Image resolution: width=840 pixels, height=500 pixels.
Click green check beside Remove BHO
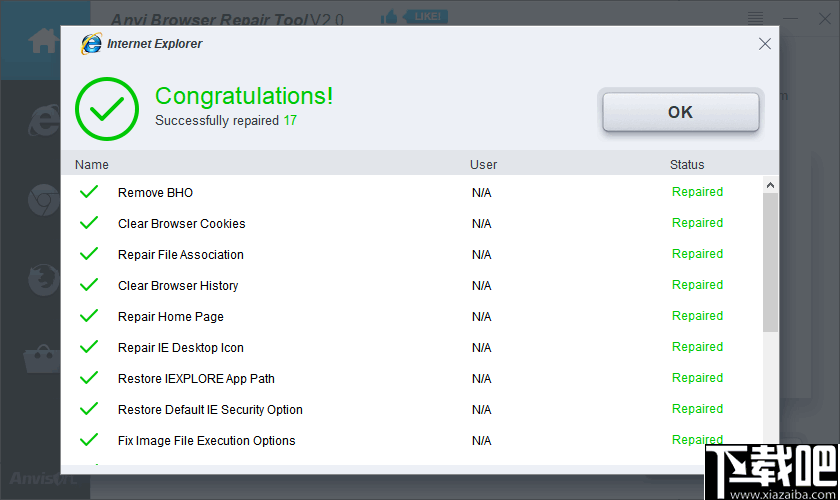[x=89, y=192]
